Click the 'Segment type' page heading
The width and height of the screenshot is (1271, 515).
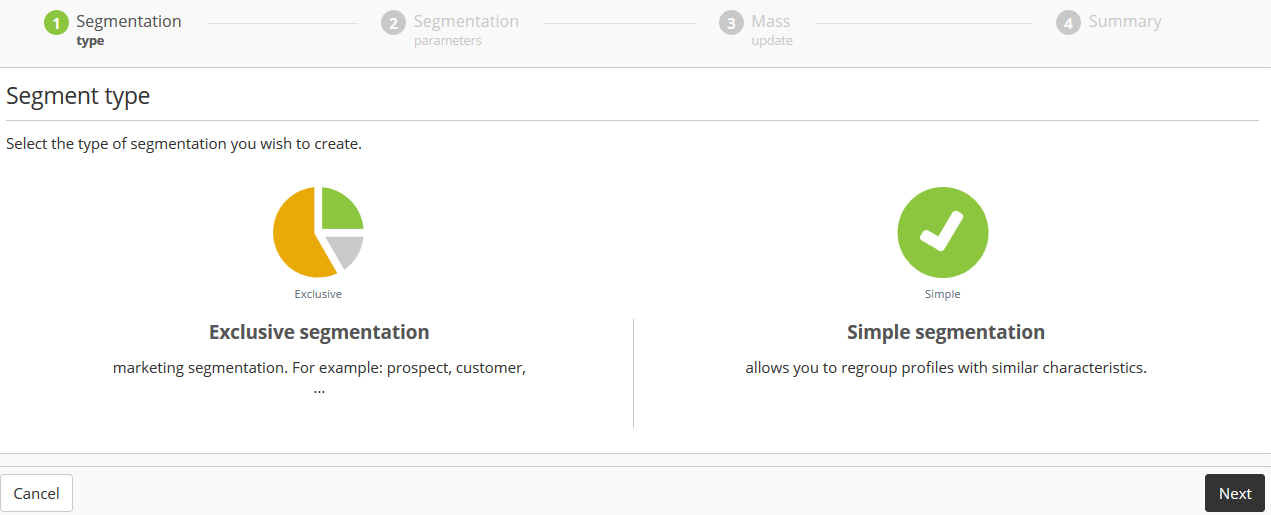(x=78, y=96)
